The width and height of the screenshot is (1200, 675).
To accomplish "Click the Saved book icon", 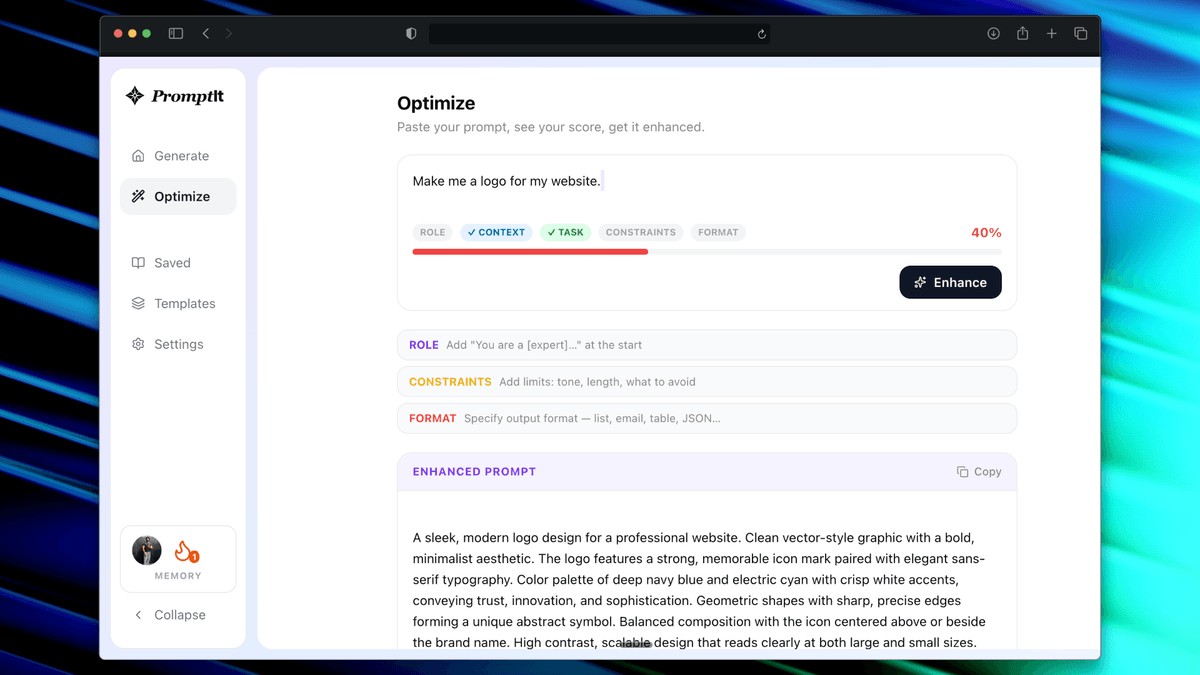I will point(138,263).
